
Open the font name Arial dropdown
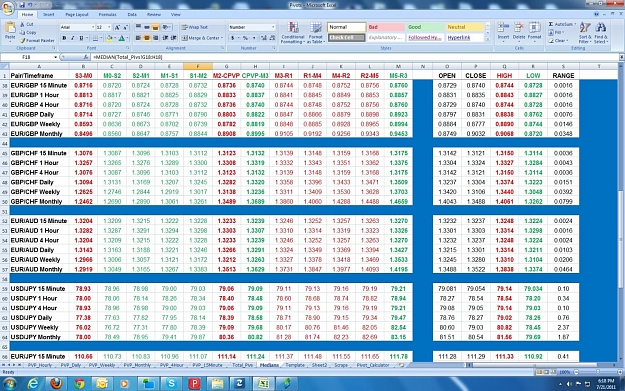pyautogui.click(x=93, y=27)
